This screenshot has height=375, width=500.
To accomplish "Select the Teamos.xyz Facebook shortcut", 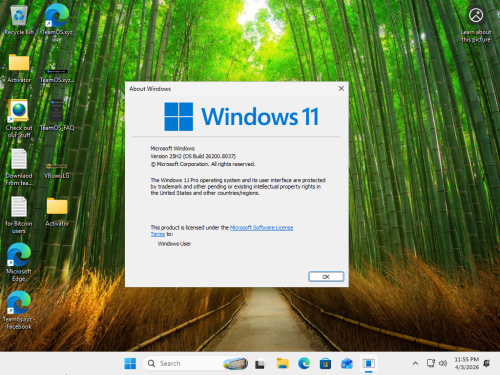I will [x=19, y=310].
